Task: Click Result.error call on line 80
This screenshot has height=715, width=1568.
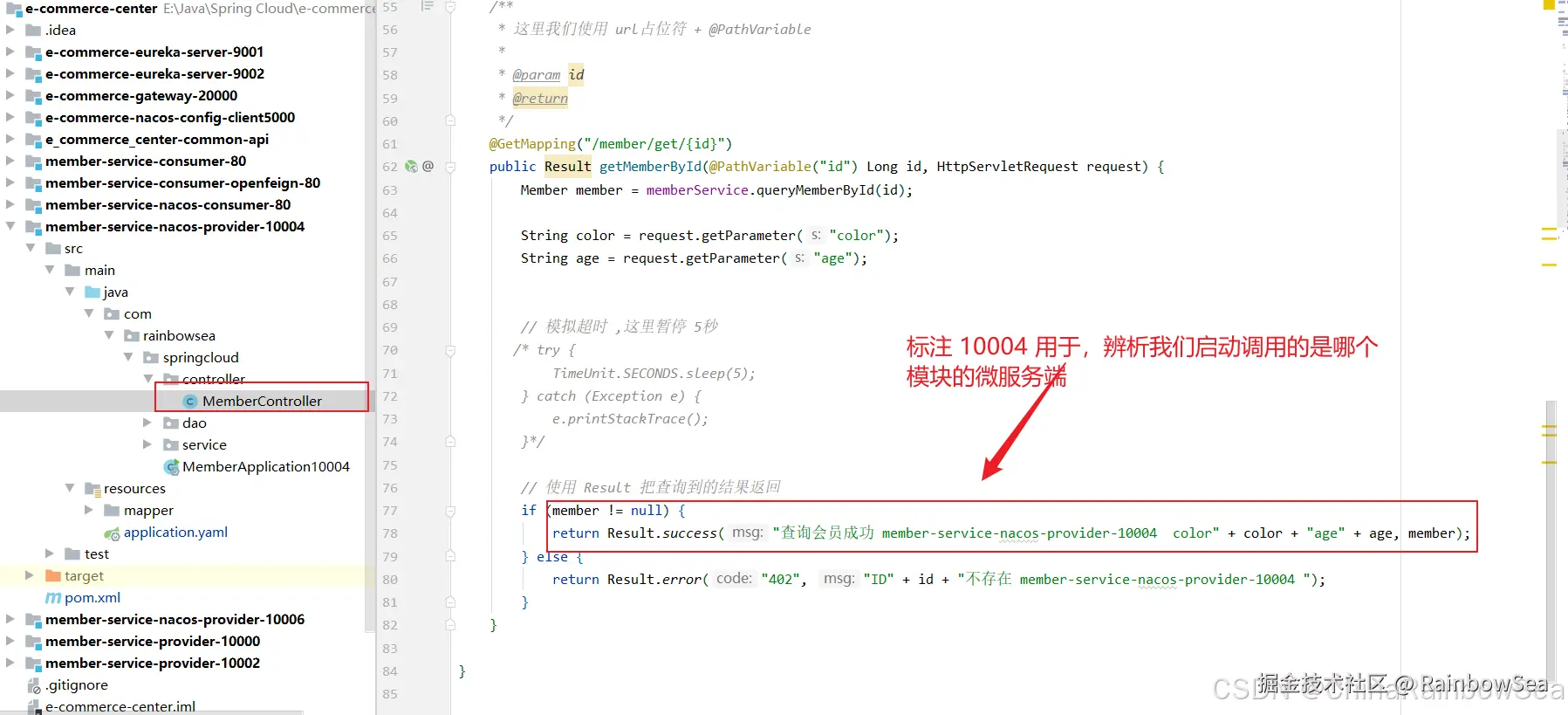Action: pyautogui.click(x=654, y=579)
